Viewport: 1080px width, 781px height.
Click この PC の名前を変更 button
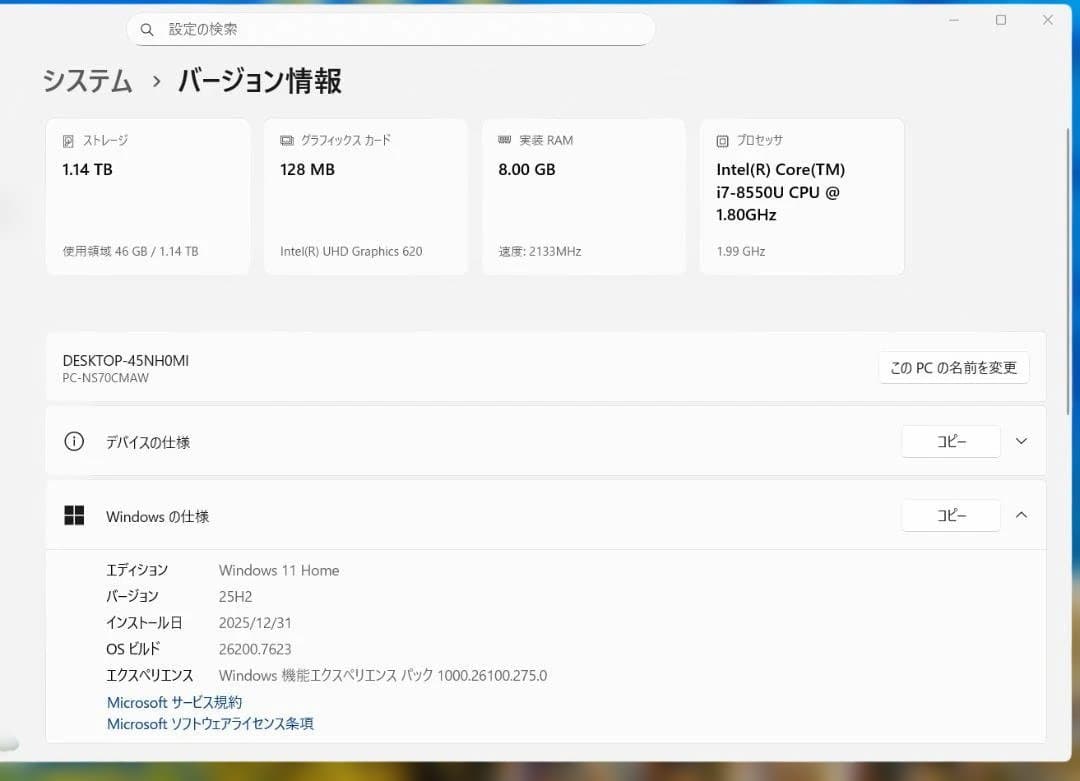pyautogui.click(x=953, y=367)
